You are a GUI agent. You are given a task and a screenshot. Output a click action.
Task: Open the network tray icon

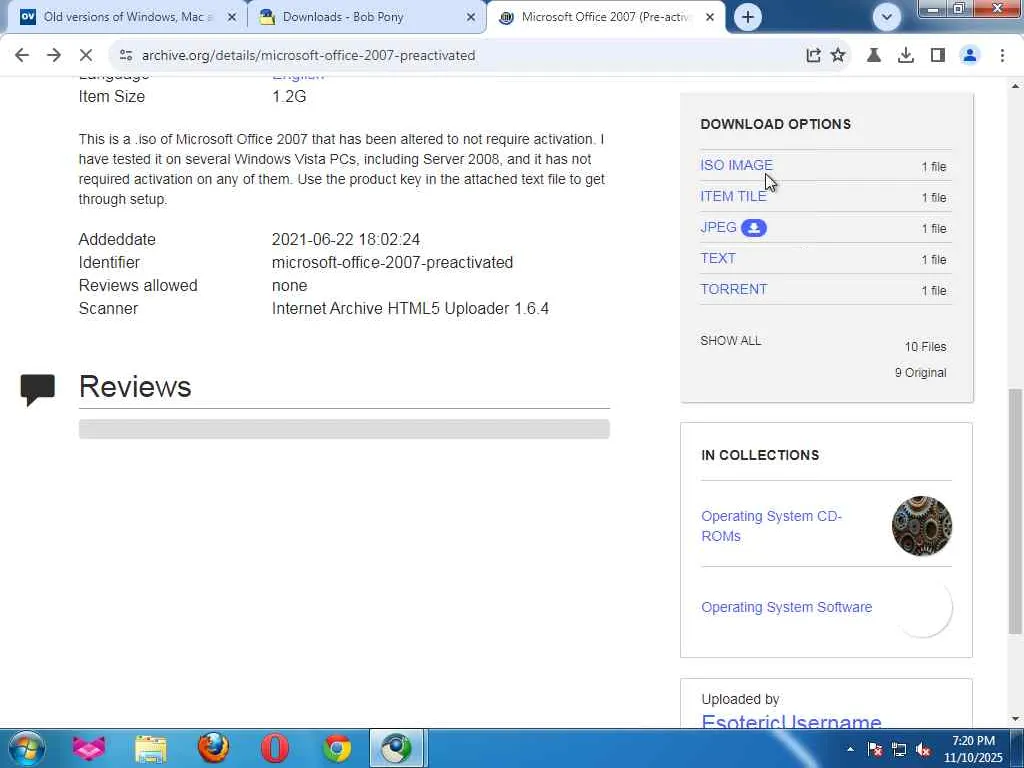[899, 750]
